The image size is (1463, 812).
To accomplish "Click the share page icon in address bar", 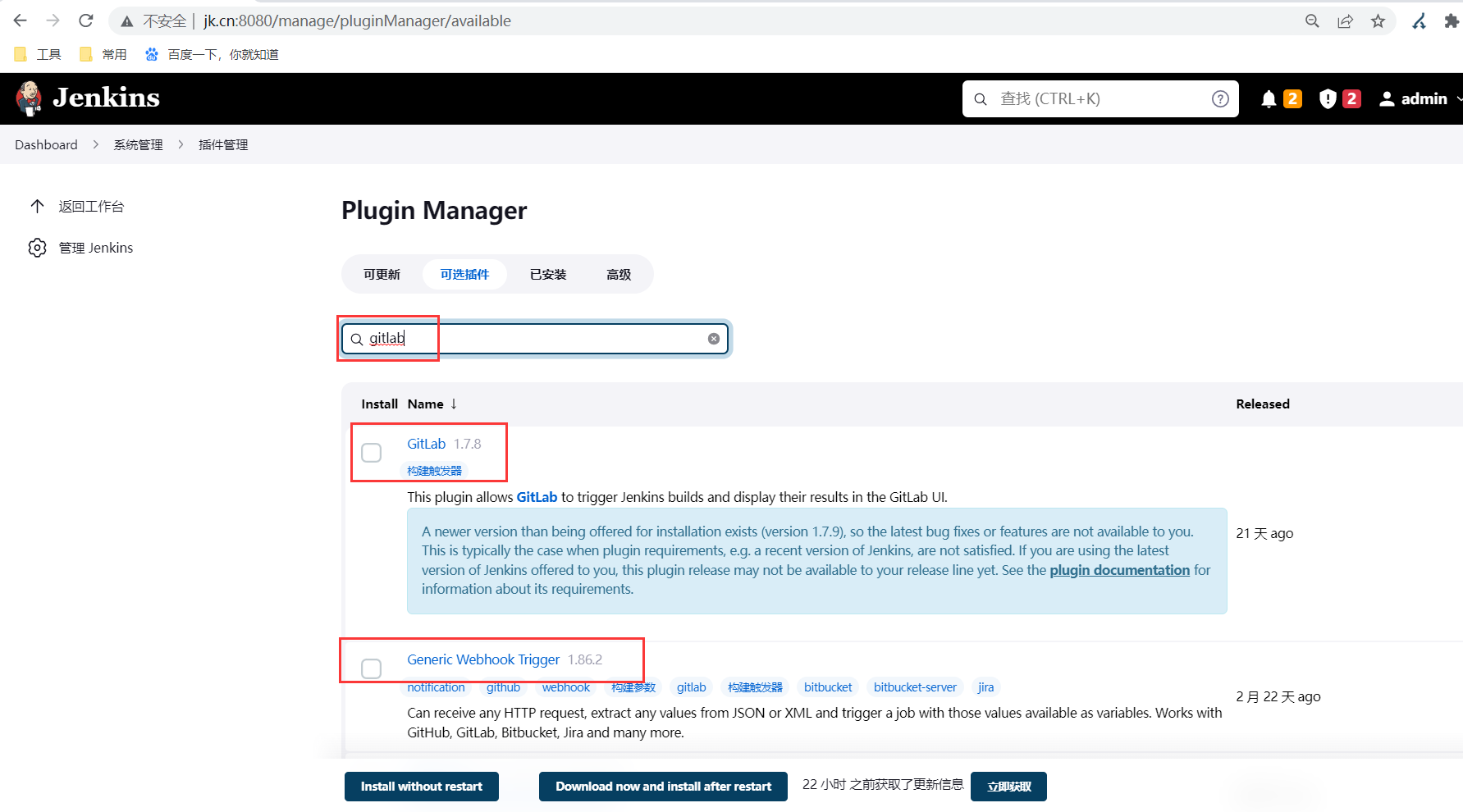I will tap(1345, 21).
